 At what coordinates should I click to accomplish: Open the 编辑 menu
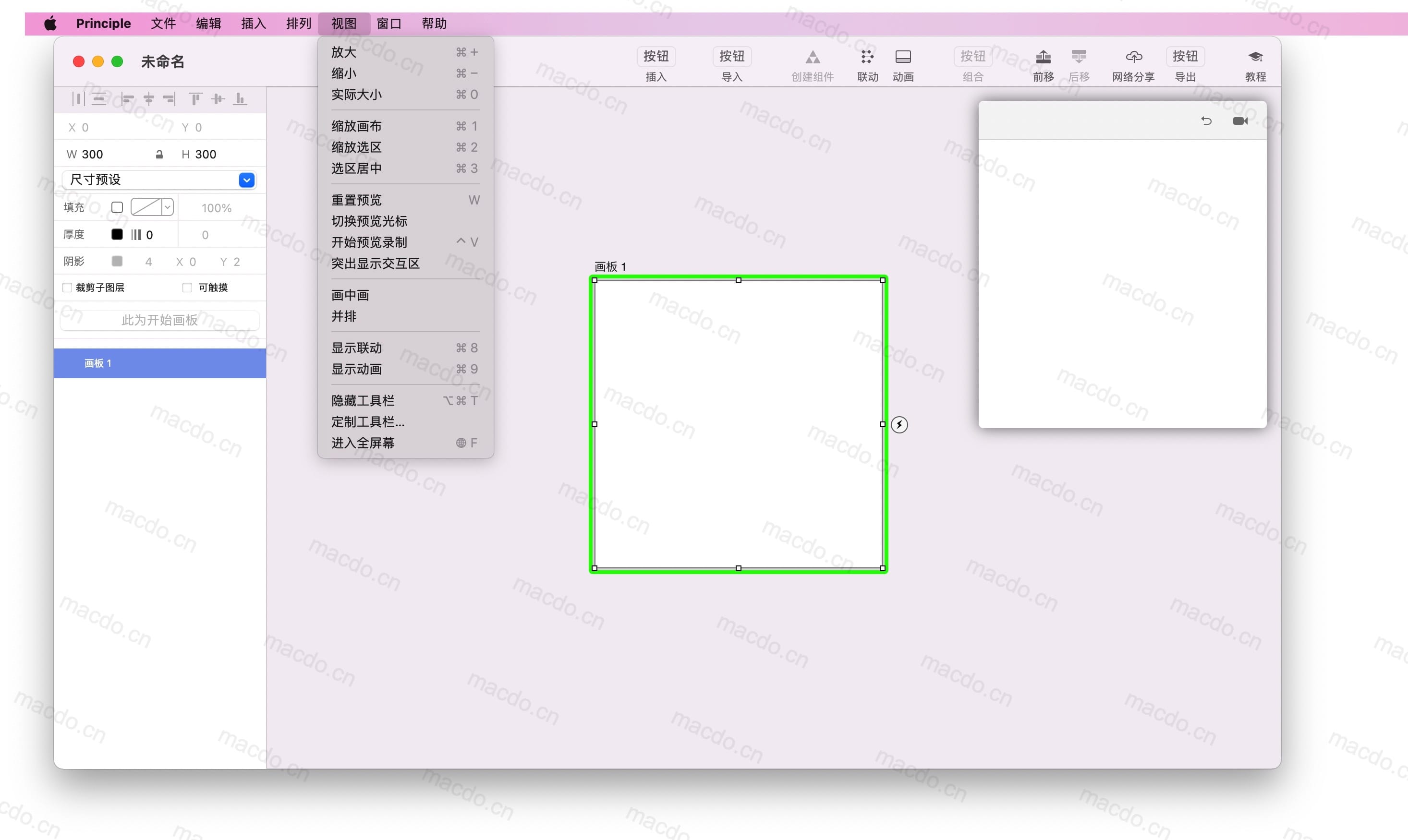point(208,24)
